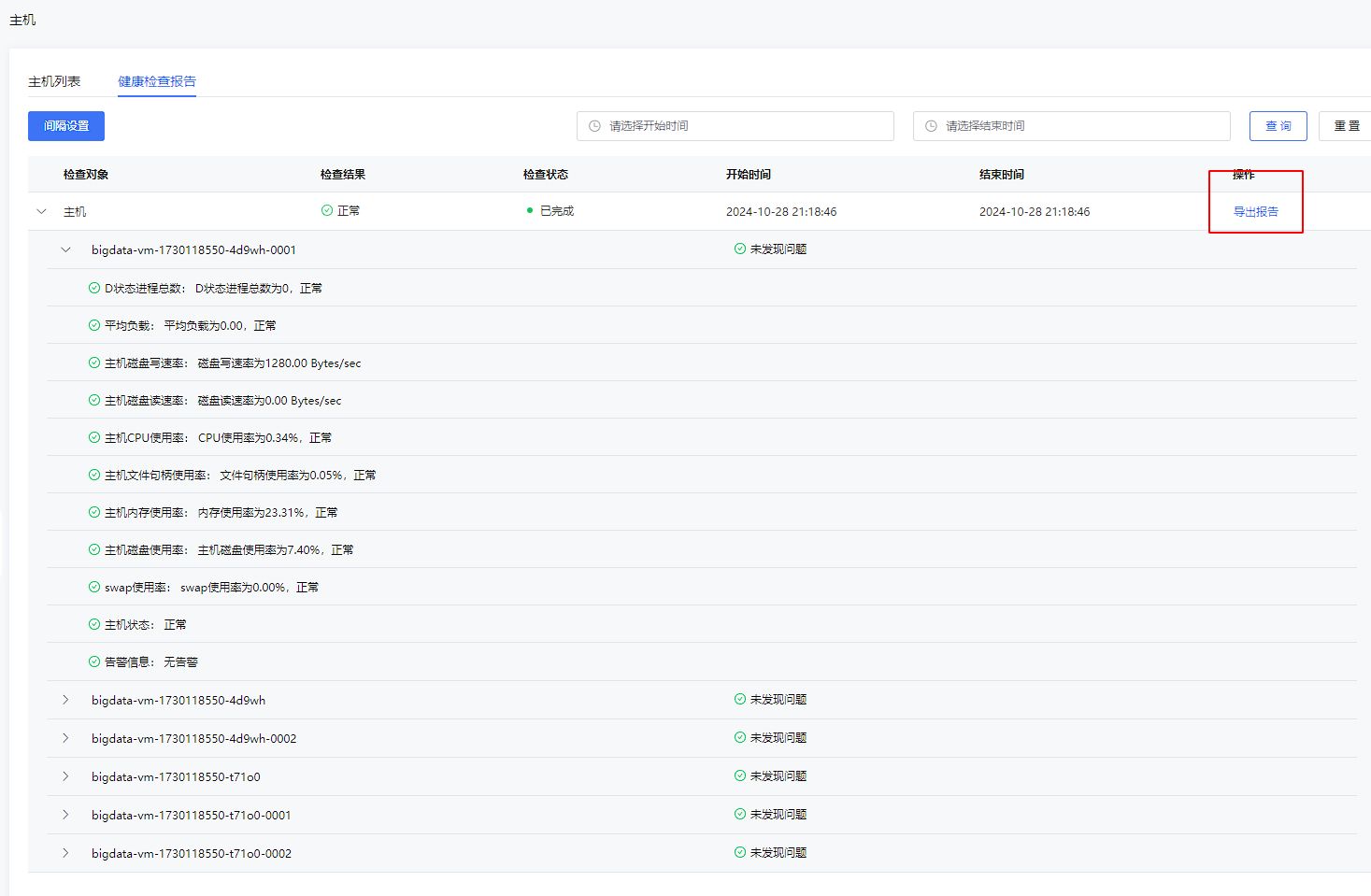Click the 检查对象 column header
The height and width of the screenshot is (896, 1371).
pyautogui.click(x=86, y=175)
